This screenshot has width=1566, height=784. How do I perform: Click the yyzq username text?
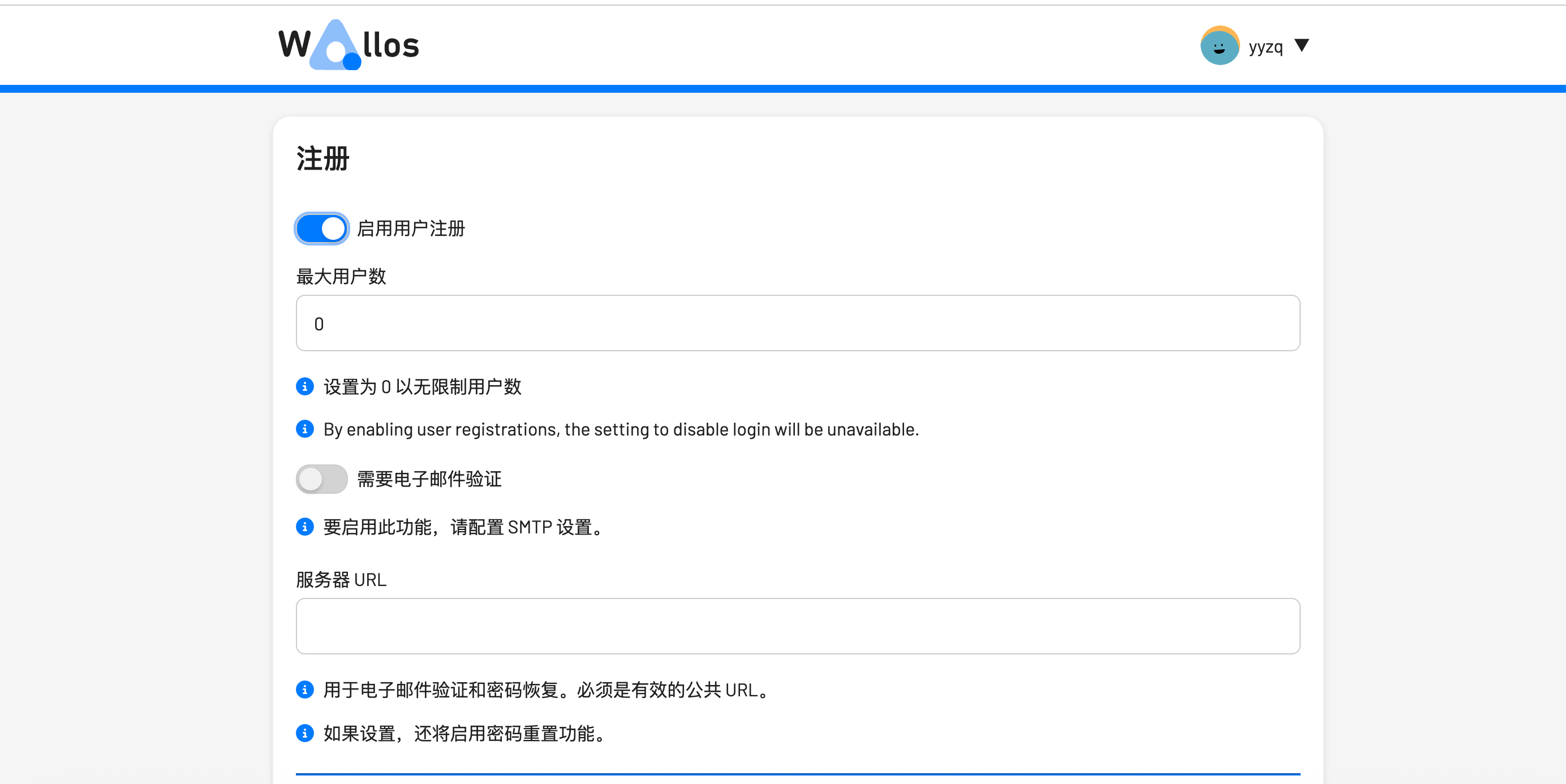[x=1265, y=47]
